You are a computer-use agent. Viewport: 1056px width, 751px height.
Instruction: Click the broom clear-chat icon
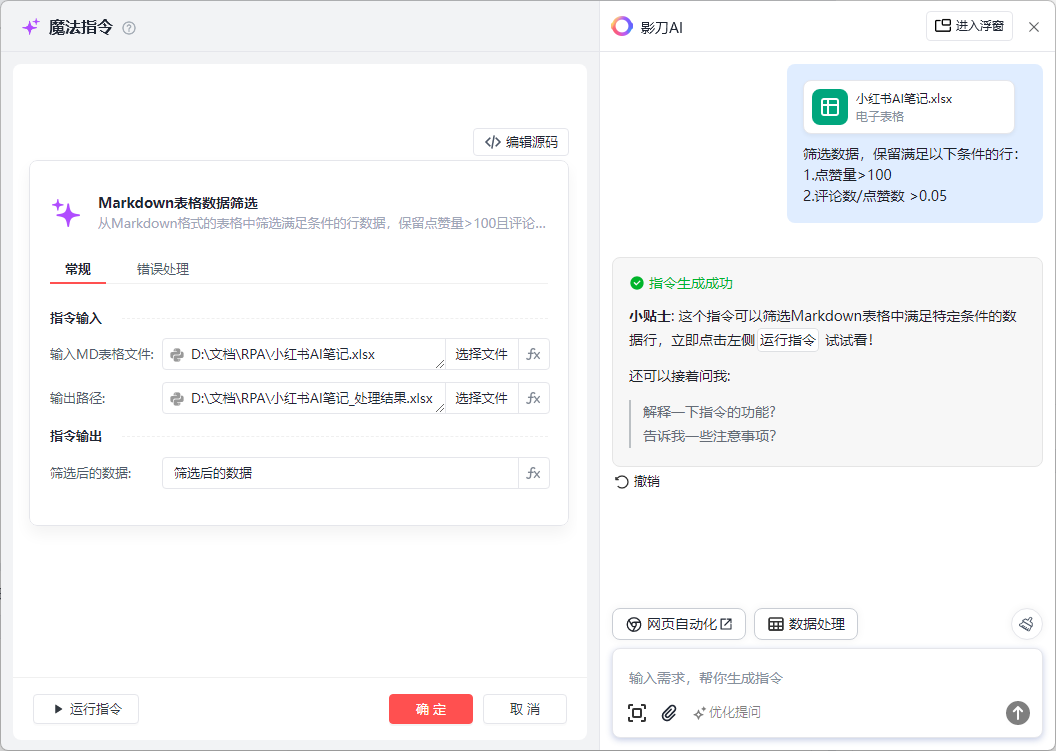coord(1026,624)
